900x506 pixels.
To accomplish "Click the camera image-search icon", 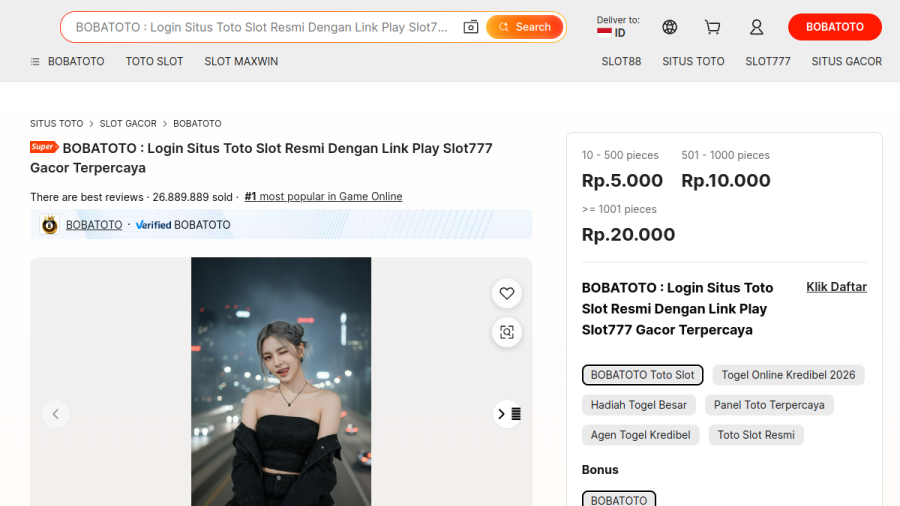I will coord(471,27).
